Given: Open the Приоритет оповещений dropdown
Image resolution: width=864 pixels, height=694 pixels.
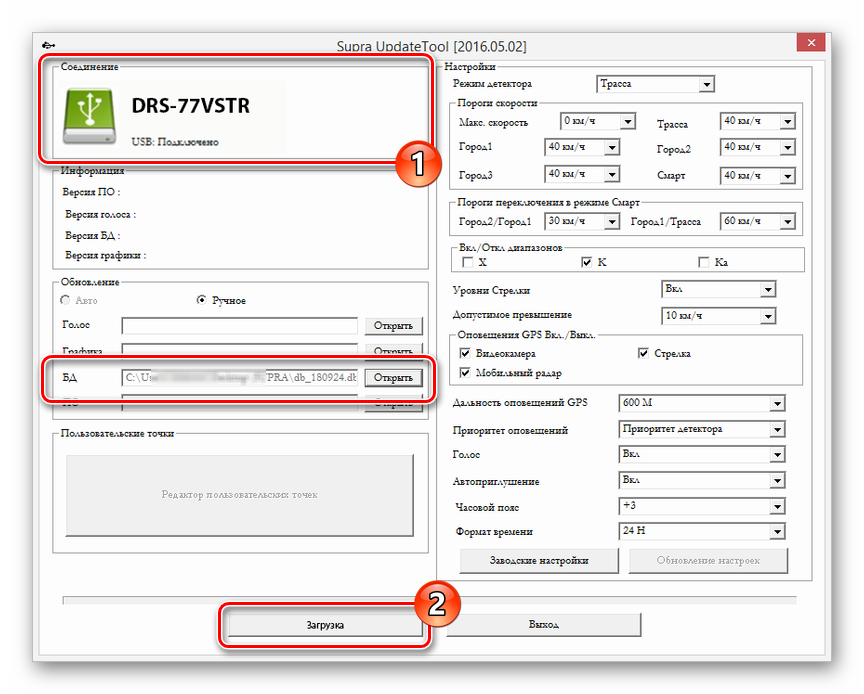Looking at the screenshot, I should click(x=702, y=429).
